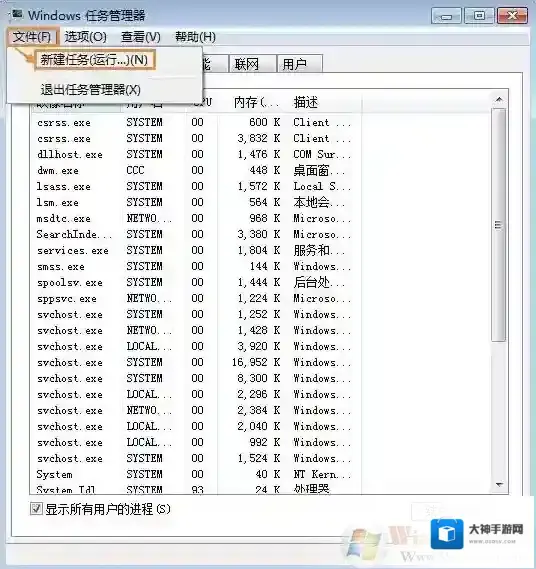
Task: Click the 16,952 K memory value
Action: coord(256,362)
